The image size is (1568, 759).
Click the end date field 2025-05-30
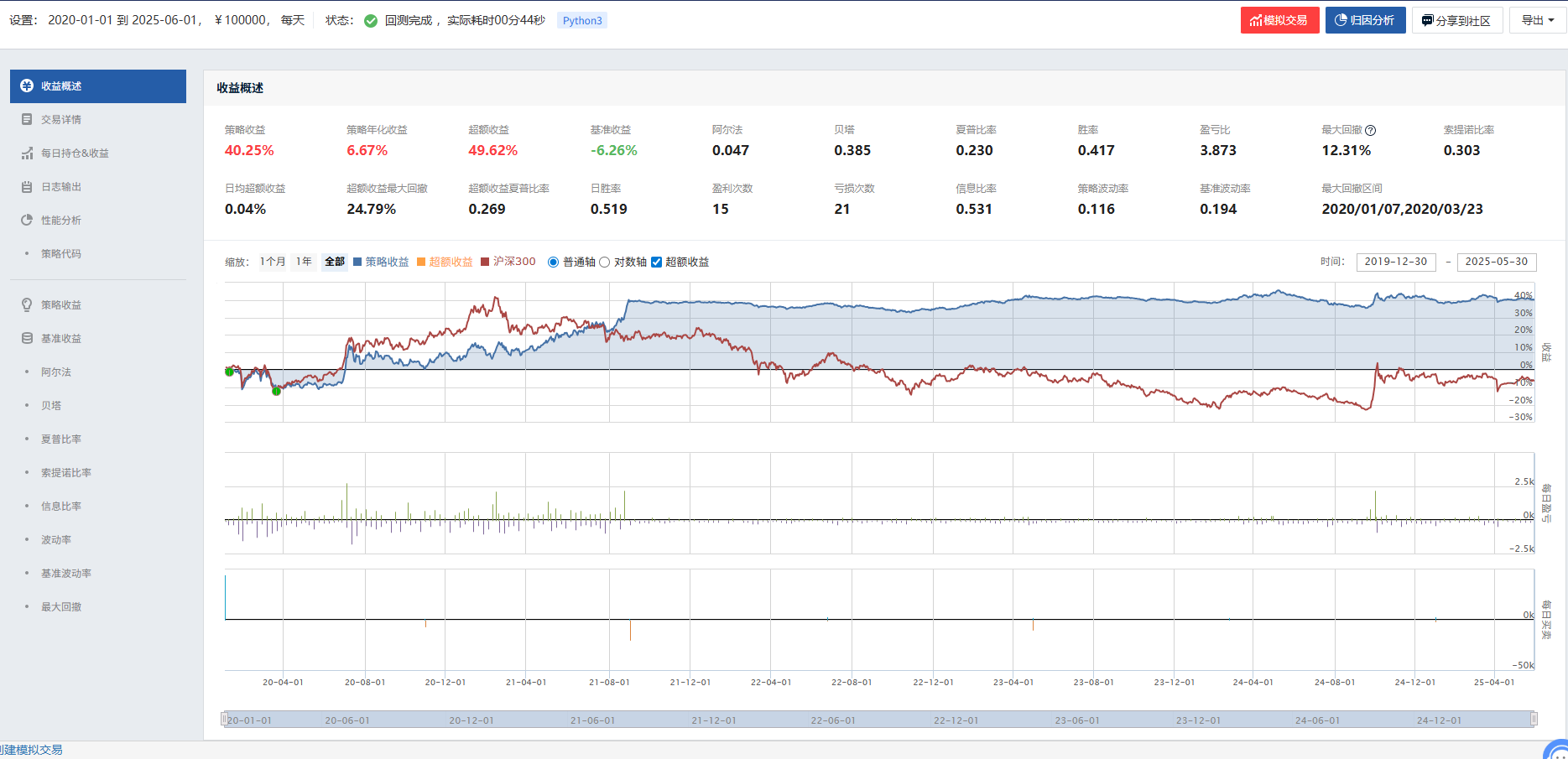click(x=1497, y=262)
